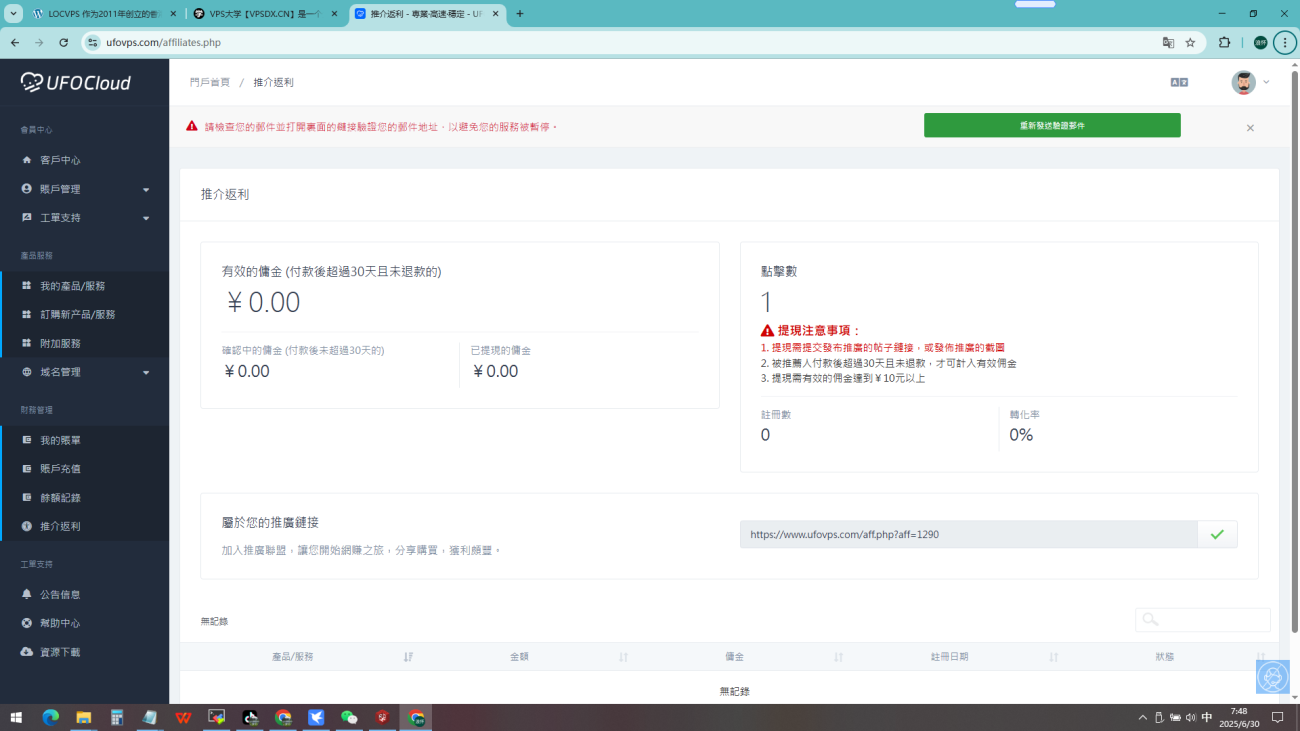This screenshot has height=731, width=1300.
Task: Select 推介返利 in the sidebar
Action: pos(60,526)
